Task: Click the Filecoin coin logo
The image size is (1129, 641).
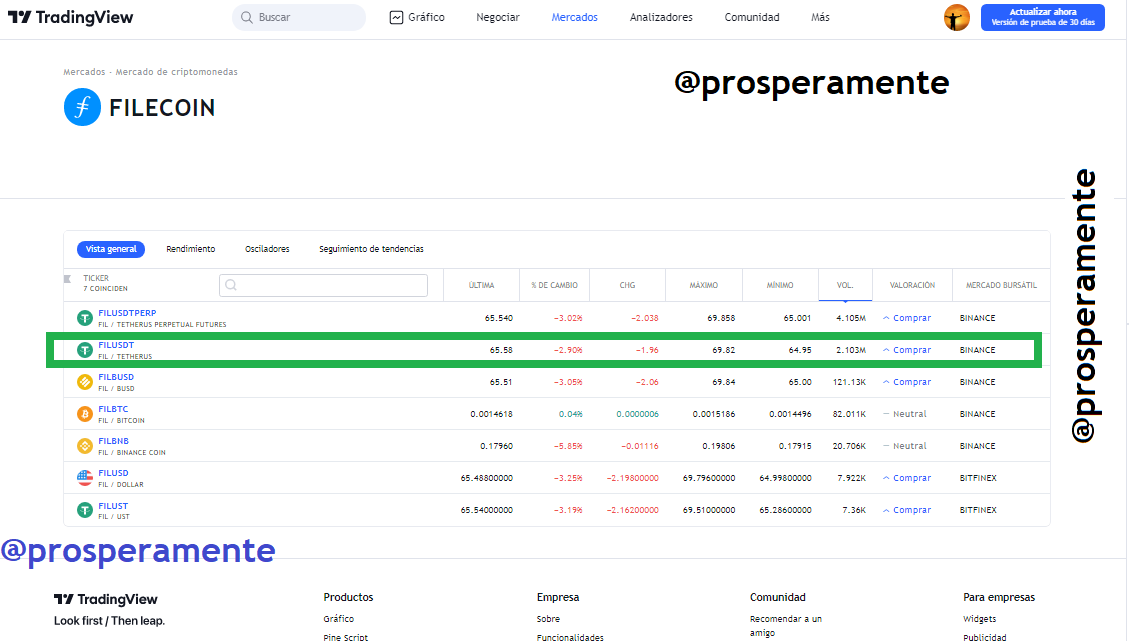Action: click(82, 107)
